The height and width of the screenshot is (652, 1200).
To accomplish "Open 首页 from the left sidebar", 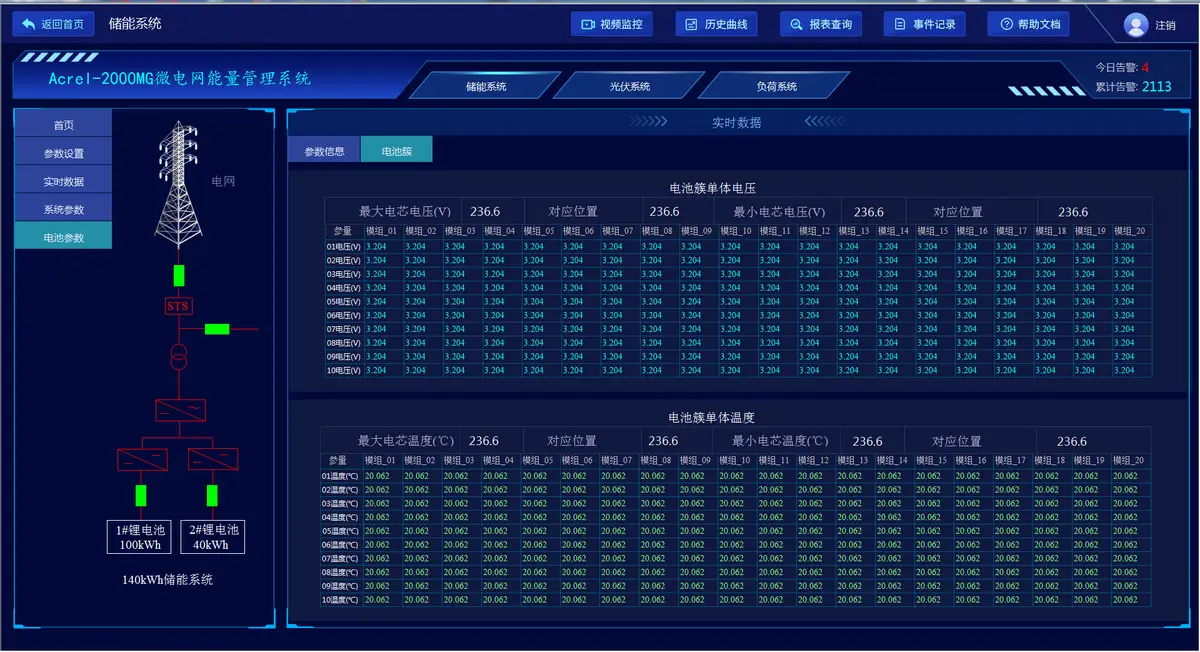I will (x=62, y=123).
